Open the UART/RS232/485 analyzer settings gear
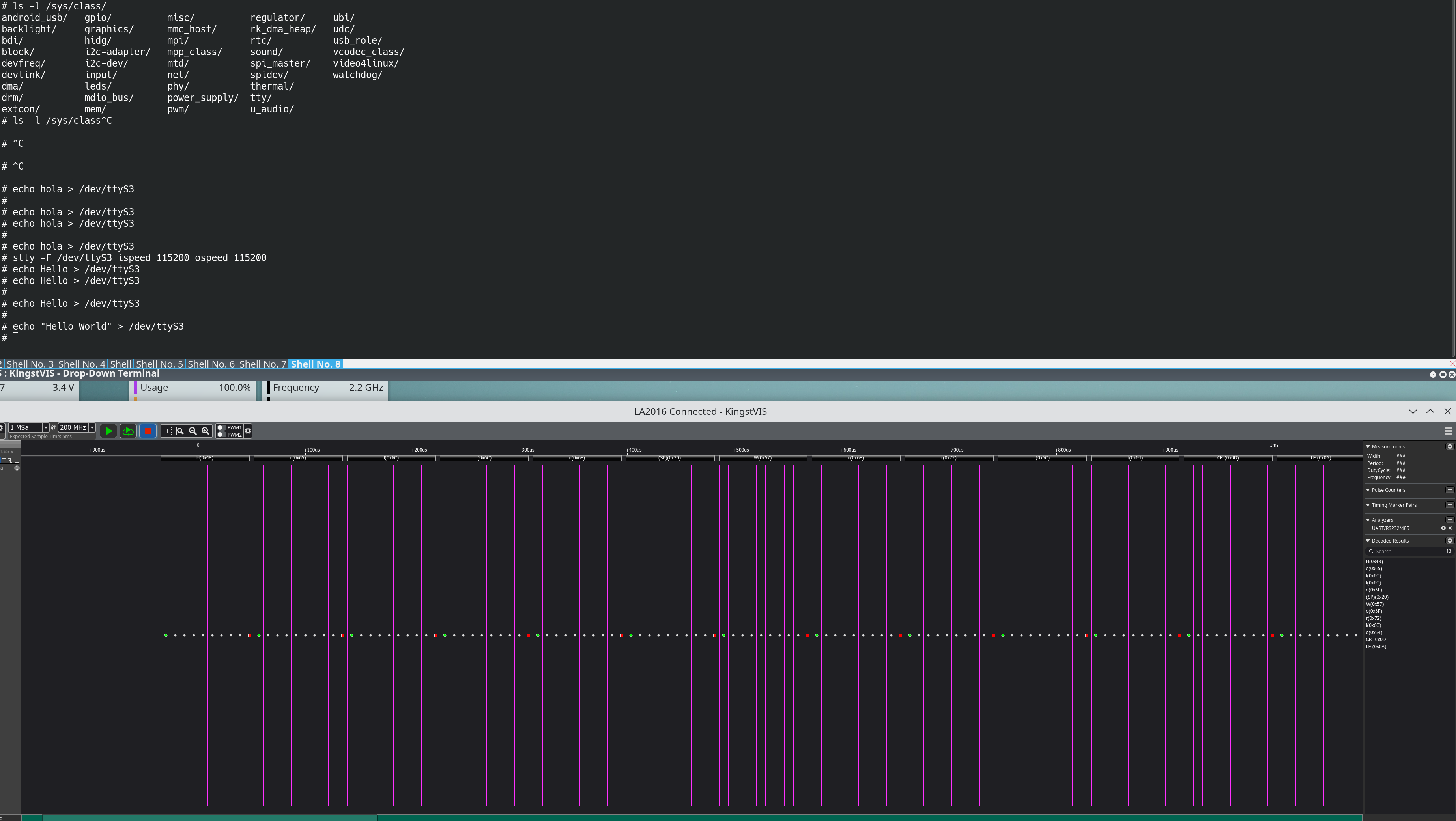Viewport: 1456px width, 821px height. [x=1443, y=528]
